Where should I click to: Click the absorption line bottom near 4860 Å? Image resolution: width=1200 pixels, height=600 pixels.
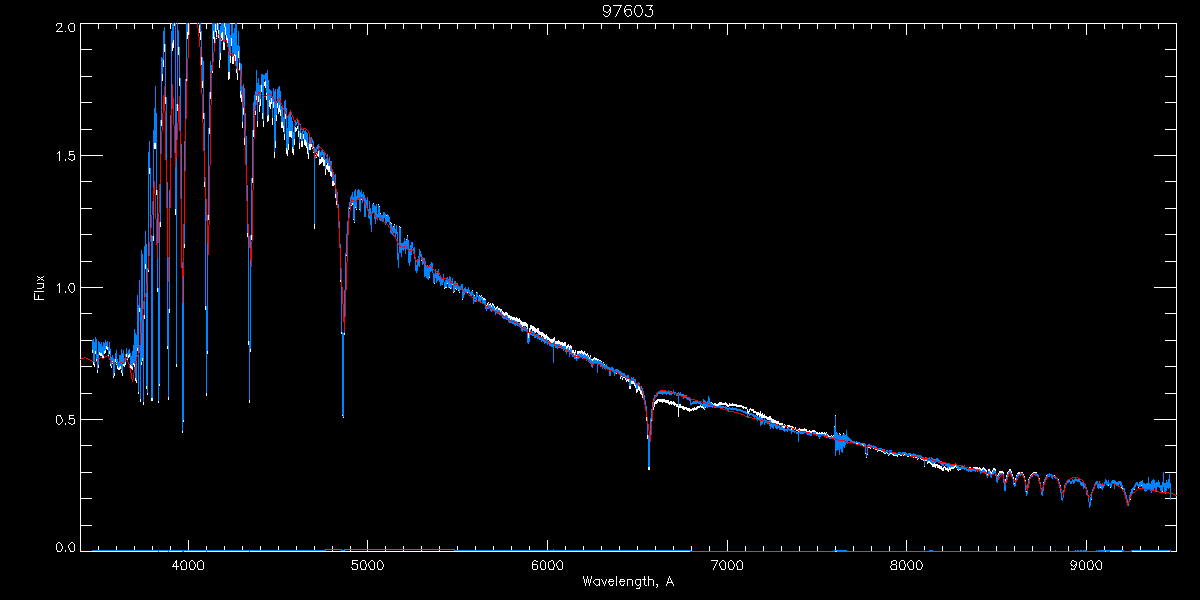coord(343,416)
